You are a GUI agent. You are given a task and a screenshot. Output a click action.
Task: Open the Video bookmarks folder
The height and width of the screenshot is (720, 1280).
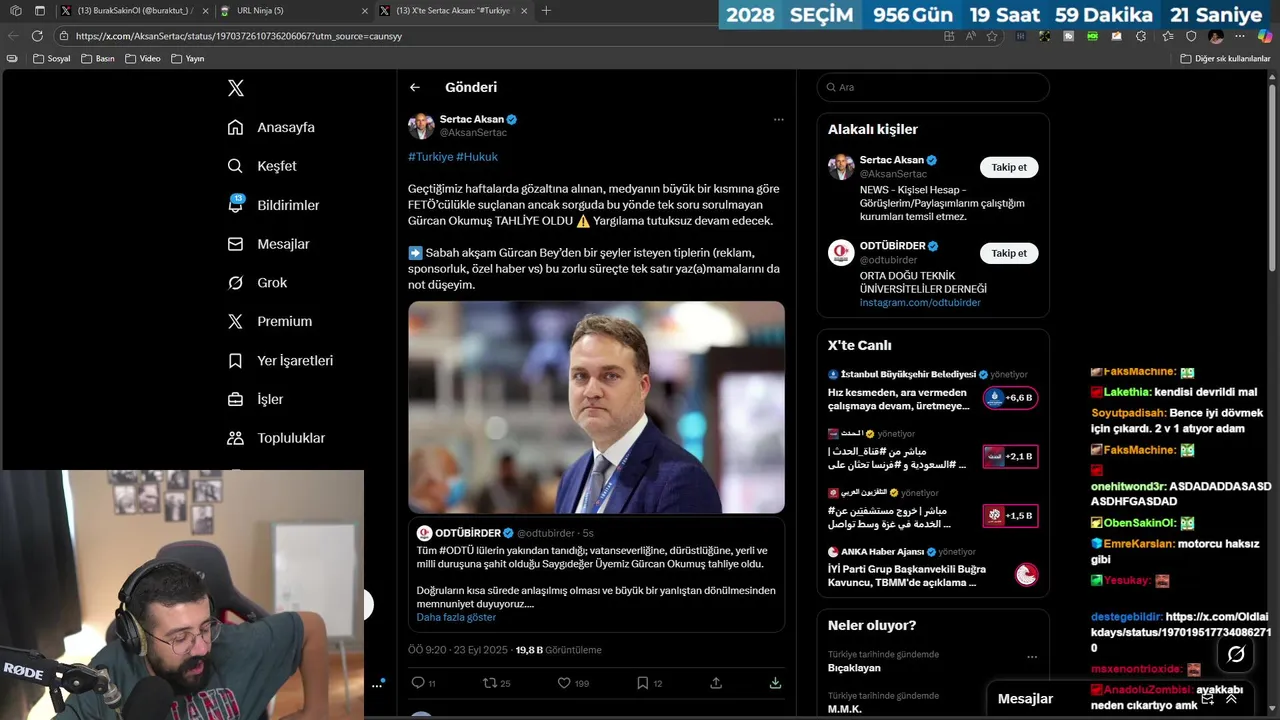tap(143, 59)
